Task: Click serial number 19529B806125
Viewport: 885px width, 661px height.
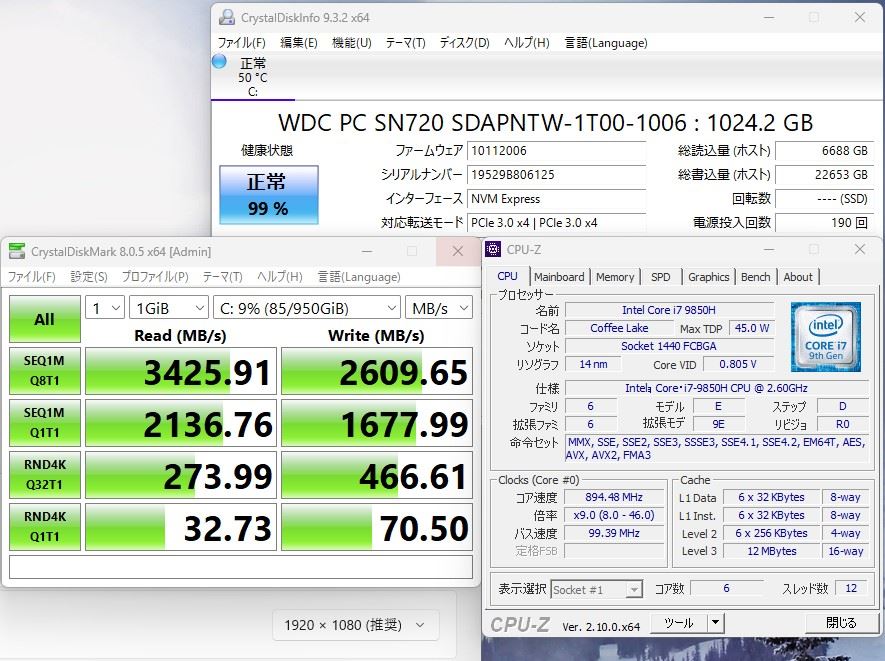Action: (x=557, y=175)
